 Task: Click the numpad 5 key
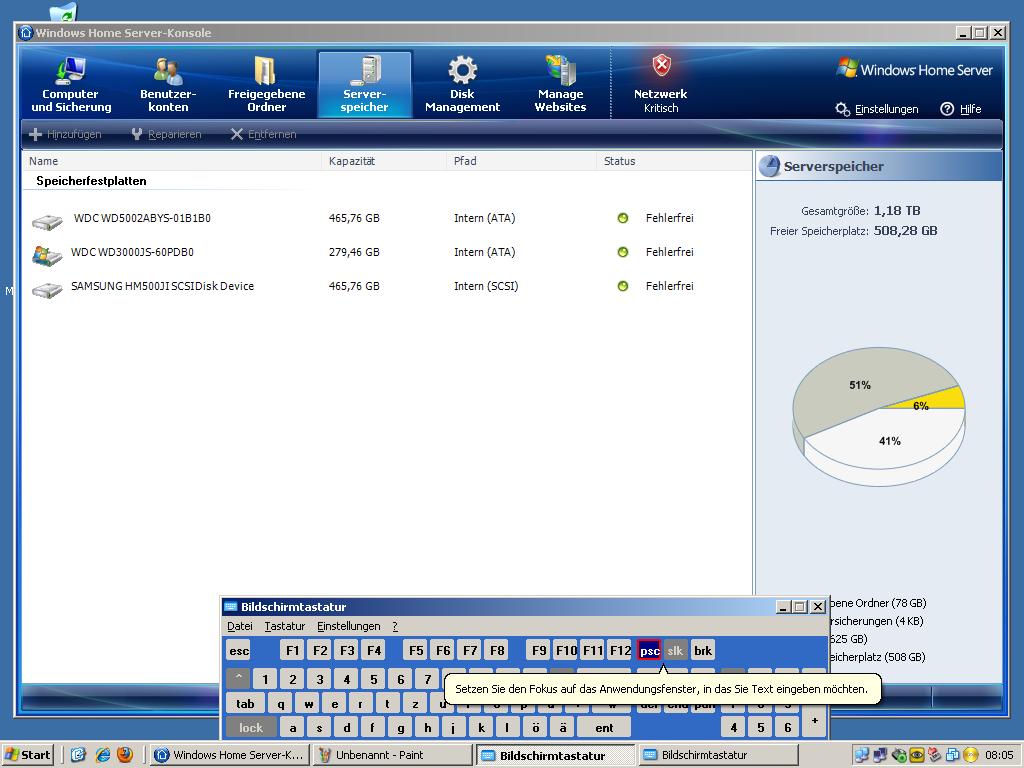tap(760, 727)
